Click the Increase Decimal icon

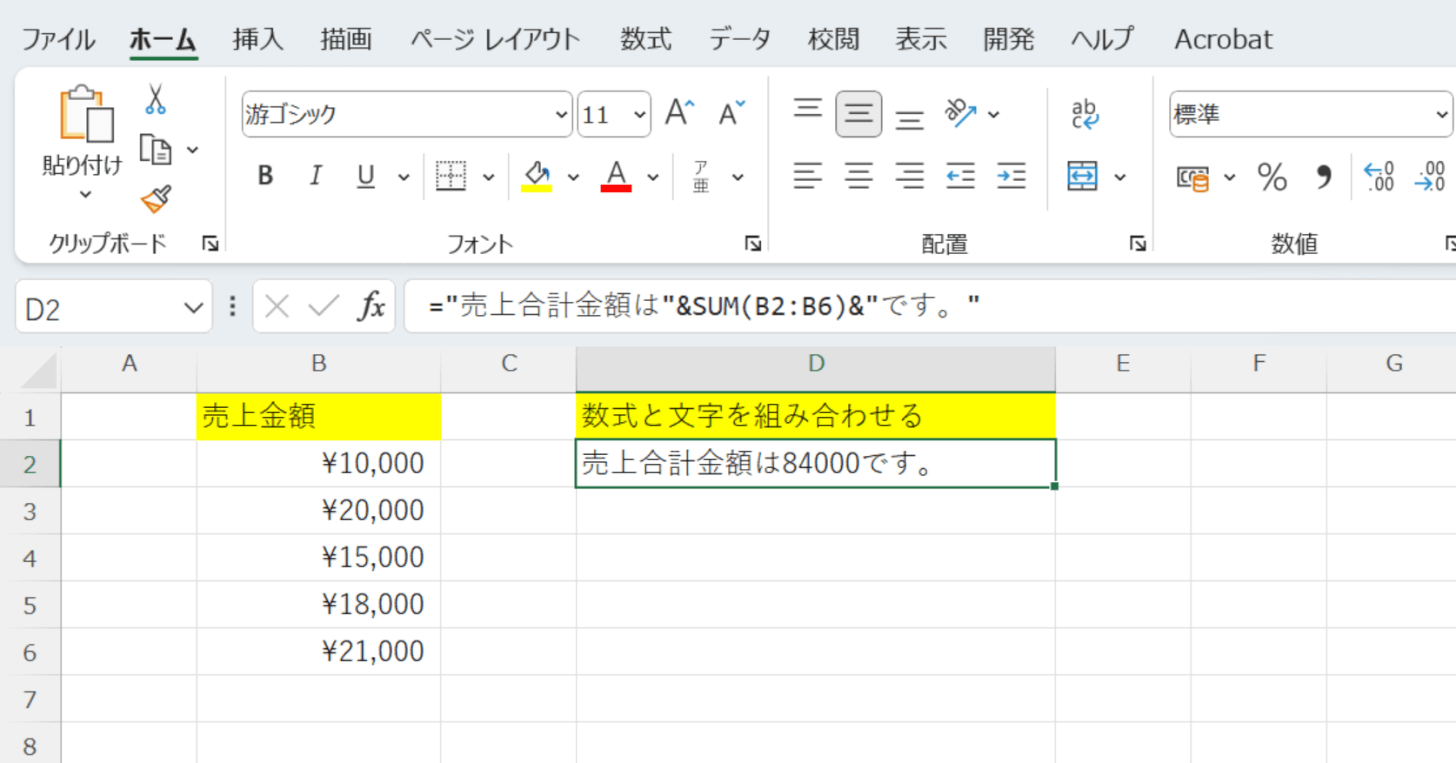[1379, 178]
